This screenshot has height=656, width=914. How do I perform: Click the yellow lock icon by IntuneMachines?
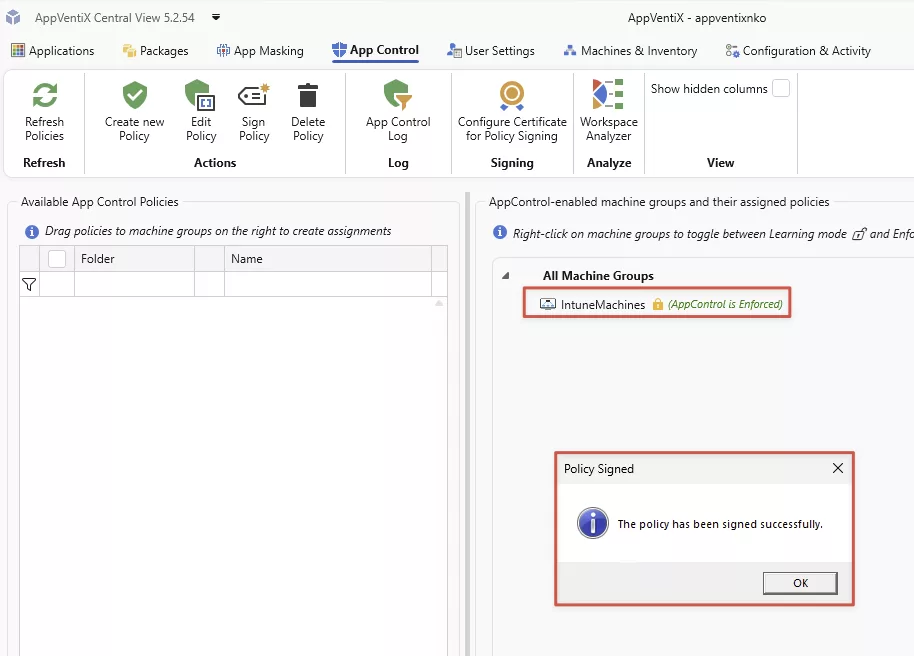click(x=658, y=304)
